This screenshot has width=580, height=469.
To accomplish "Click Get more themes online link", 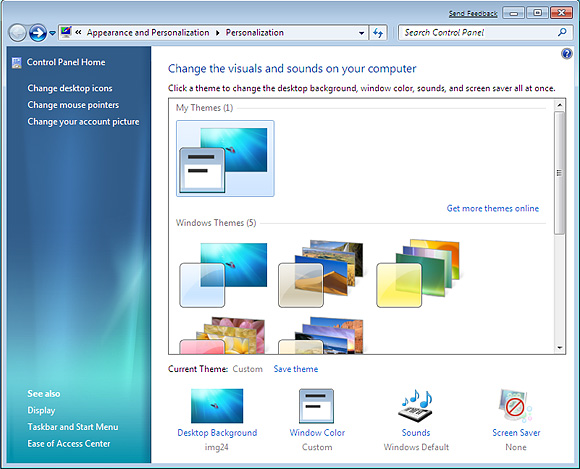I will tap(492, 208).
